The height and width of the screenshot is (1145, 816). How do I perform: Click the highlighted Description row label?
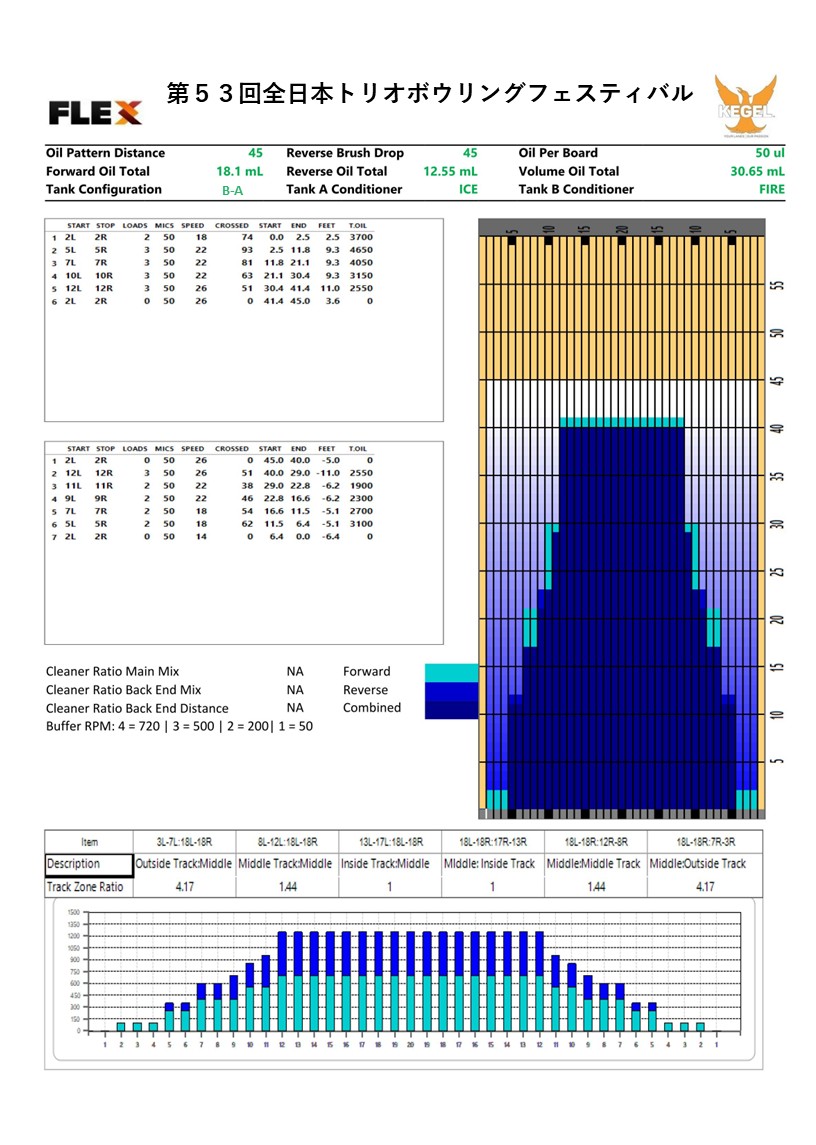(x=89, y=864)
